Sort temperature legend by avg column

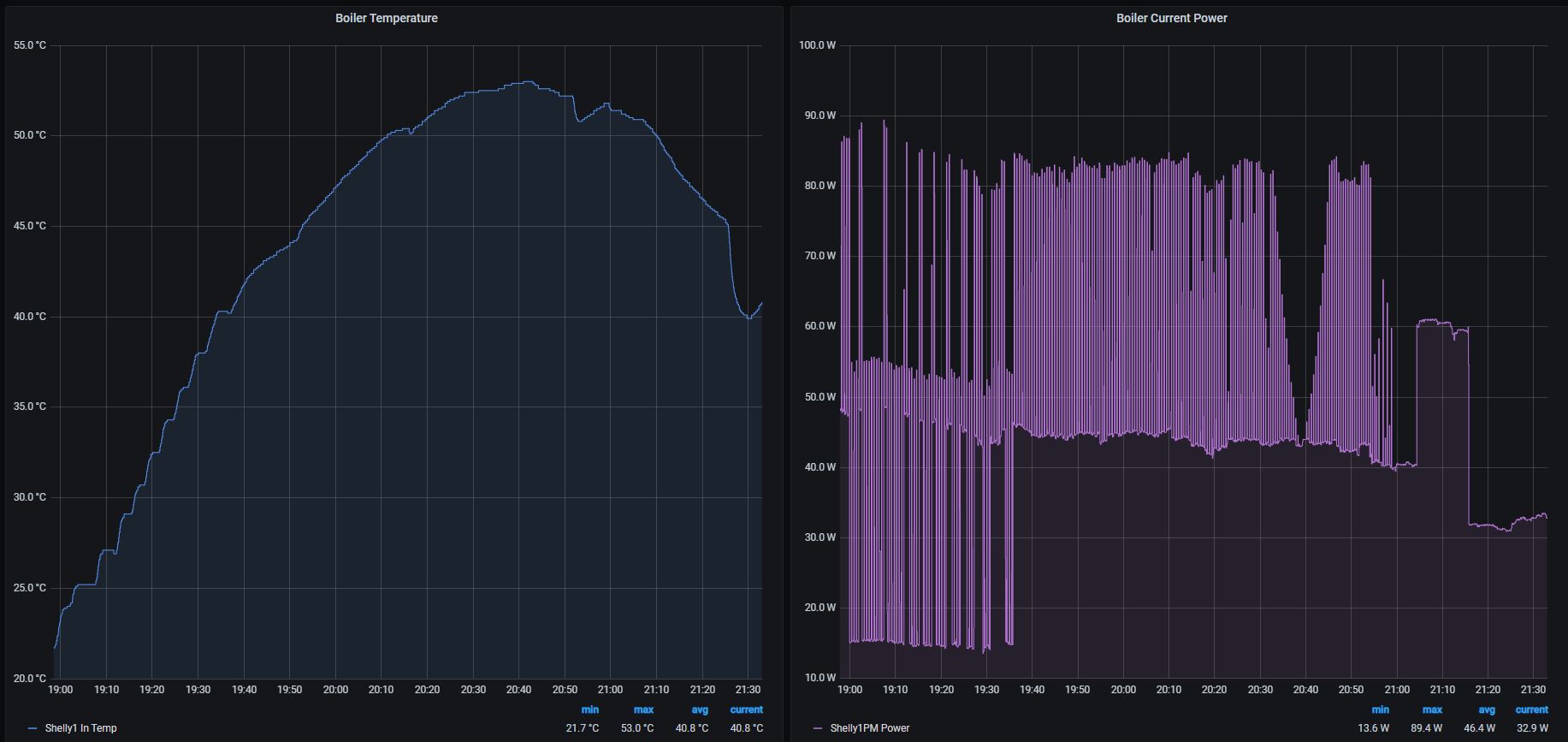tap(699, 709)
